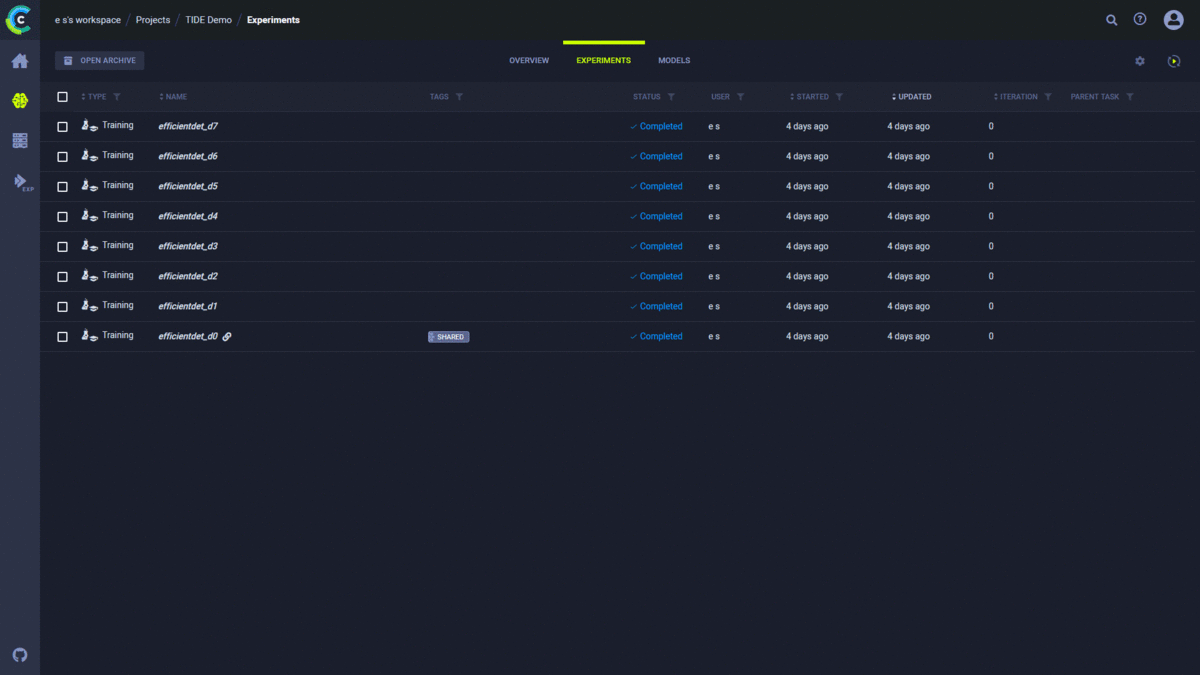Check the efficientdet_d6 row checkbox
The height and width of the screenshot is (675, 1200).
coord(62,157)
